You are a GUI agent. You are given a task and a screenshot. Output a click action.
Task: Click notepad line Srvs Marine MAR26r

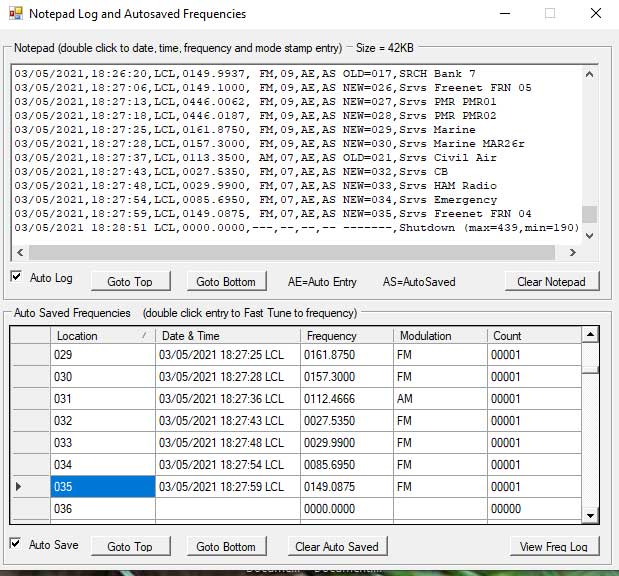click(270, 144)
